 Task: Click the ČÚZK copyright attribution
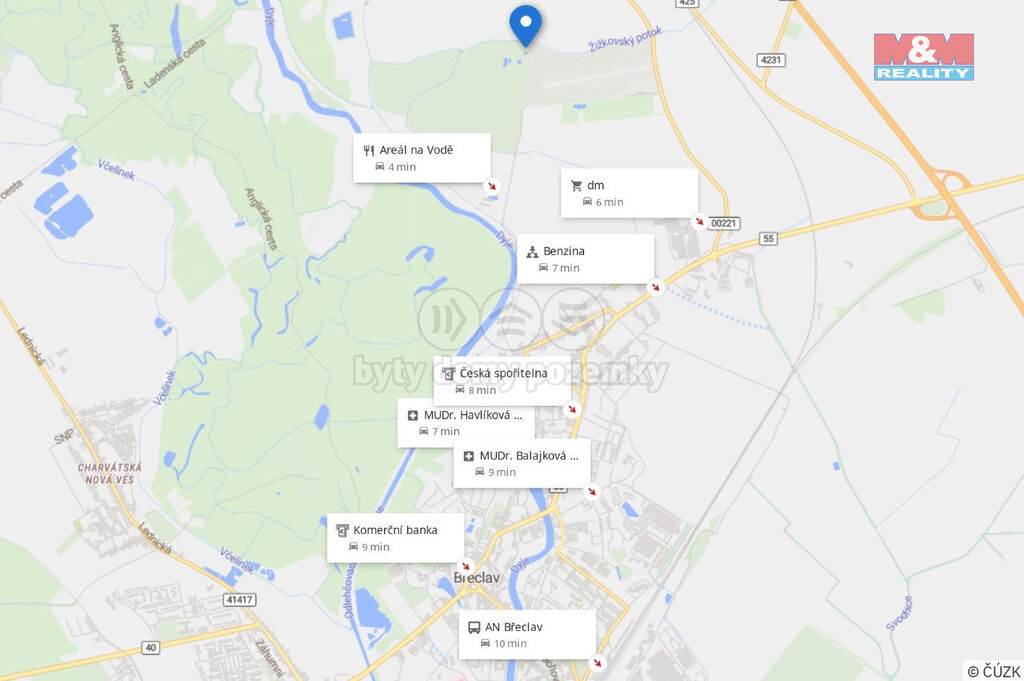993,671
